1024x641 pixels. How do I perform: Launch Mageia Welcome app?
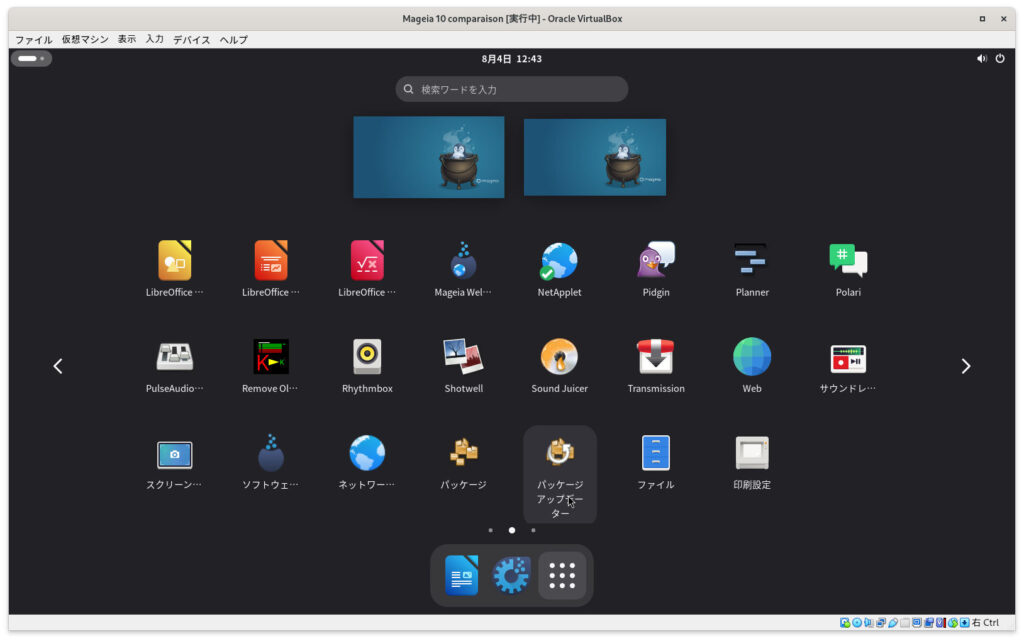pos(463,261)
